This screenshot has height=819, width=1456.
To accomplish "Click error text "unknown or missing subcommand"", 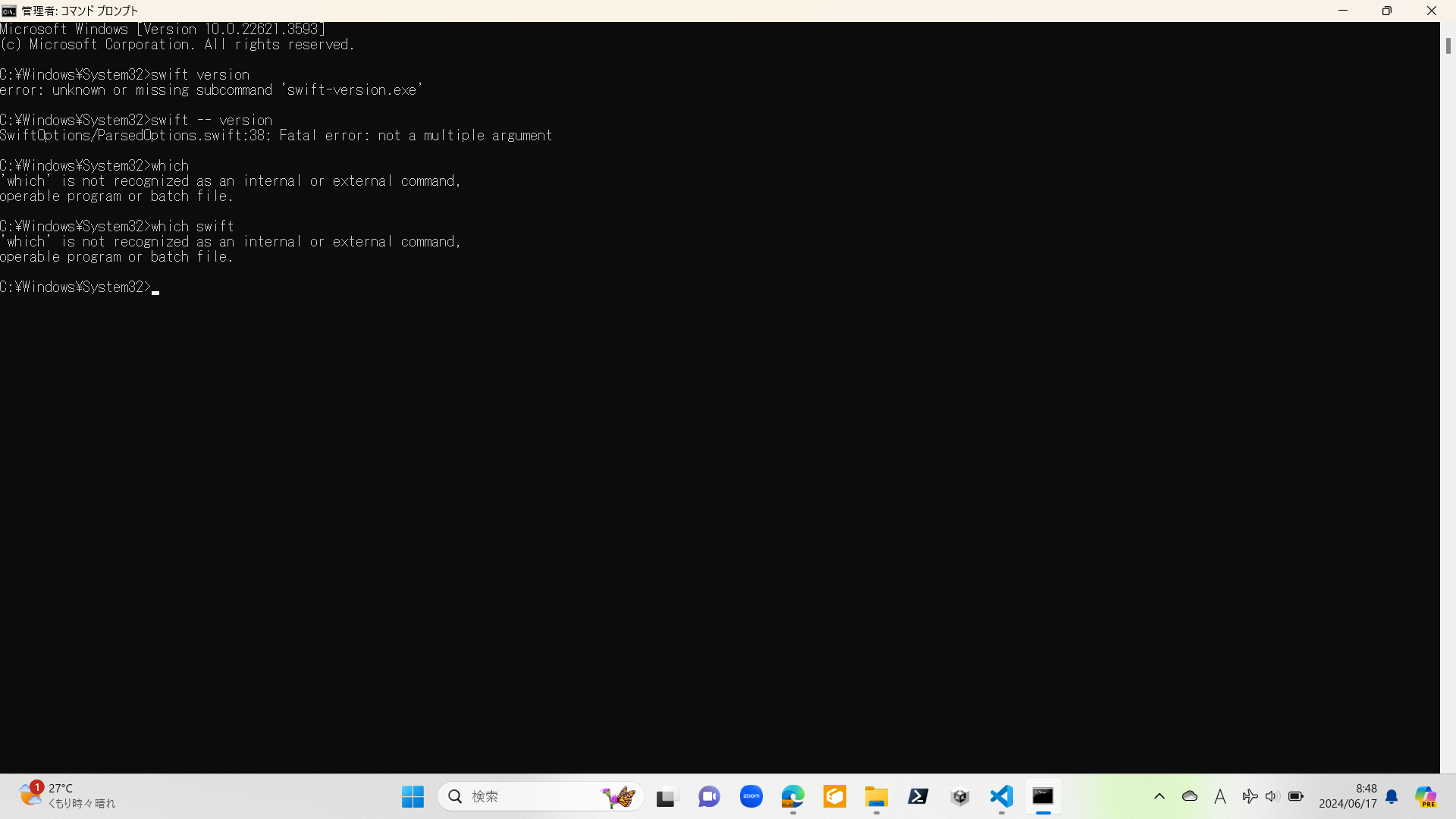I will coord(162,89).
